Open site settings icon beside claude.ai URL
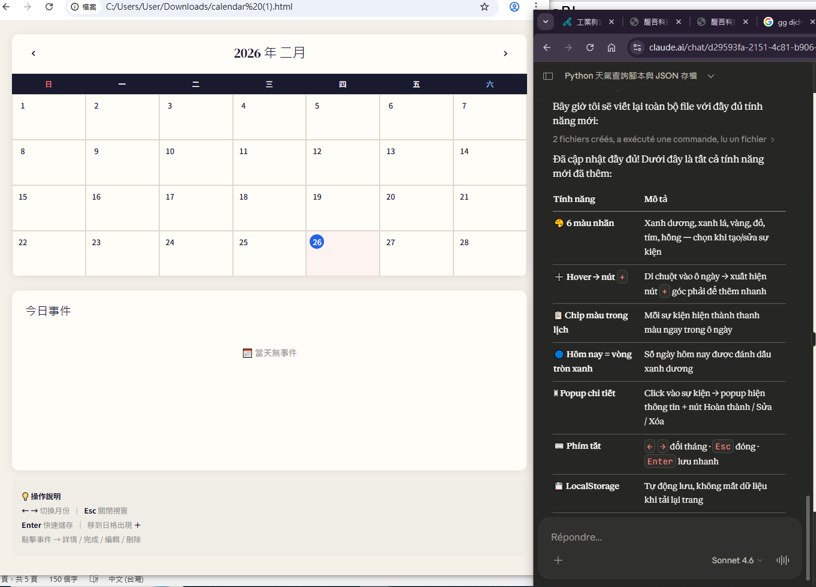The image size is (816, 587). (x=637, y=47)
